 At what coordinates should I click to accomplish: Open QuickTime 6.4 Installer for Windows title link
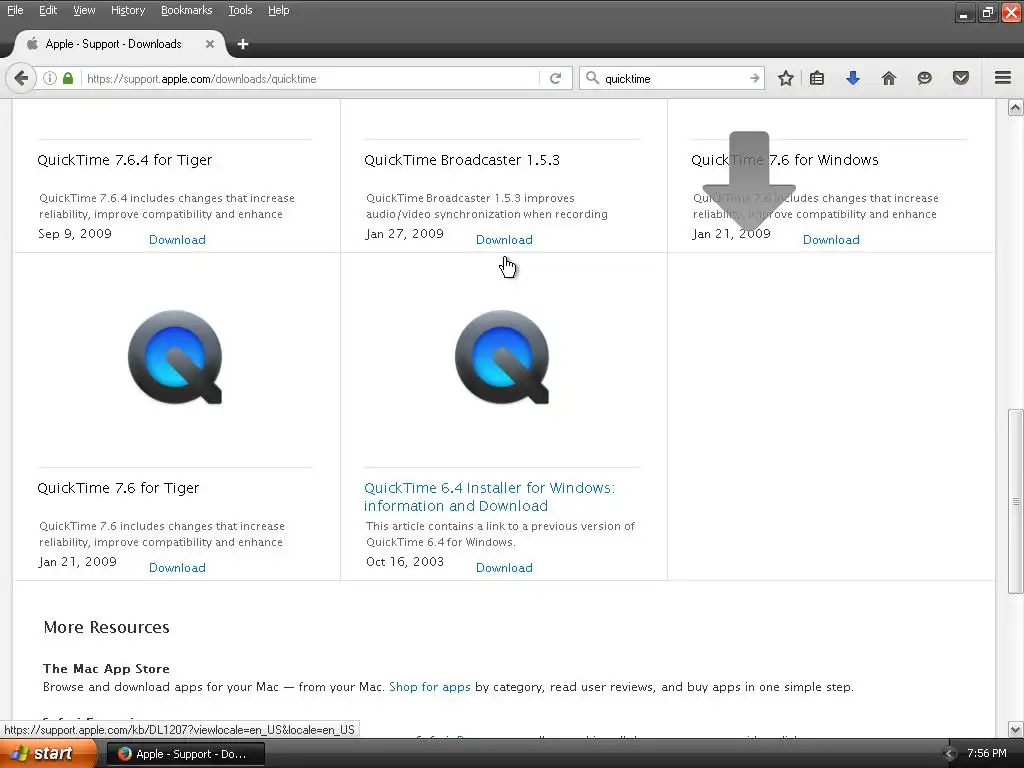489,496
